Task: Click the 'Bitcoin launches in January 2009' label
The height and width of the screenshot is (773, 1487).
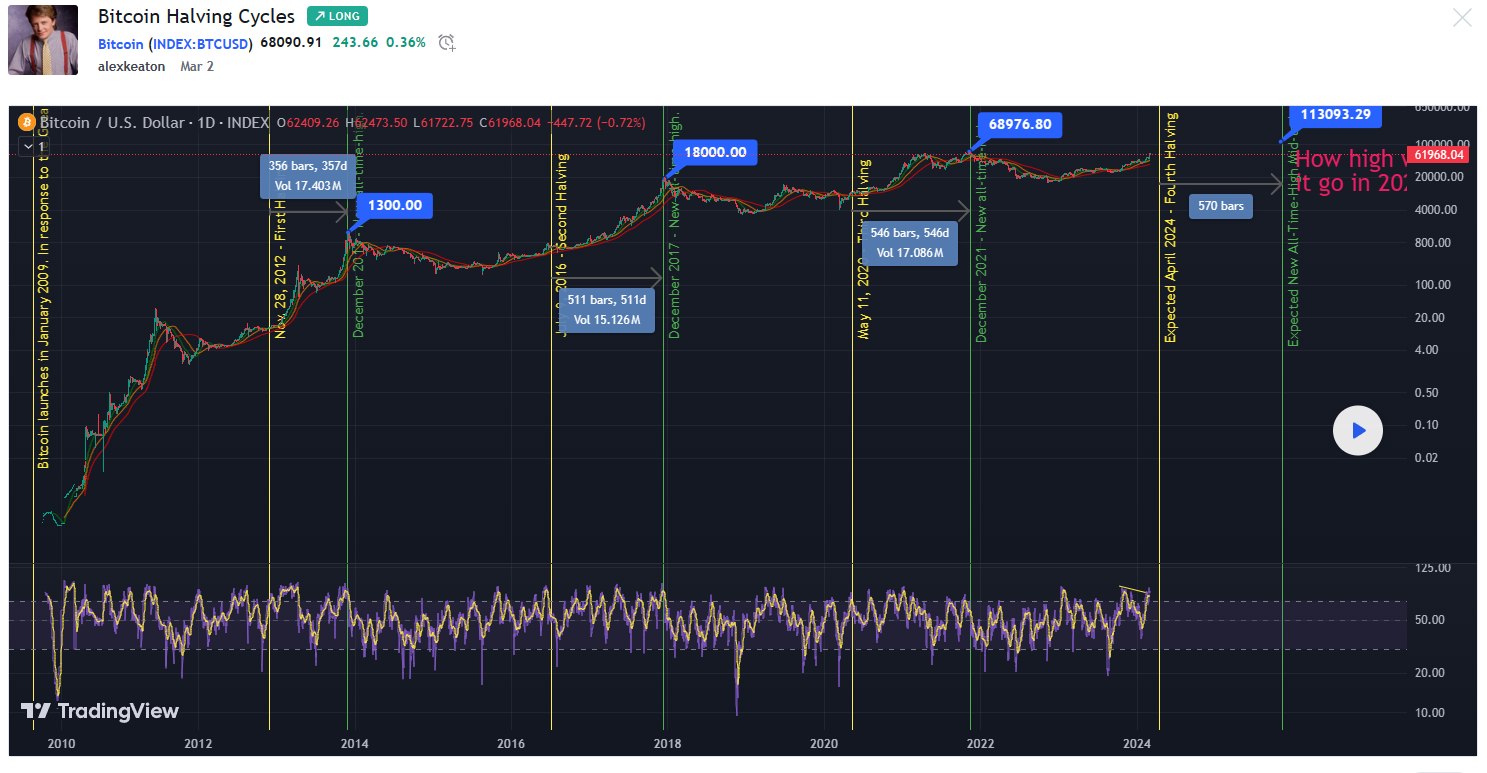Action: [x=43, y=288]
